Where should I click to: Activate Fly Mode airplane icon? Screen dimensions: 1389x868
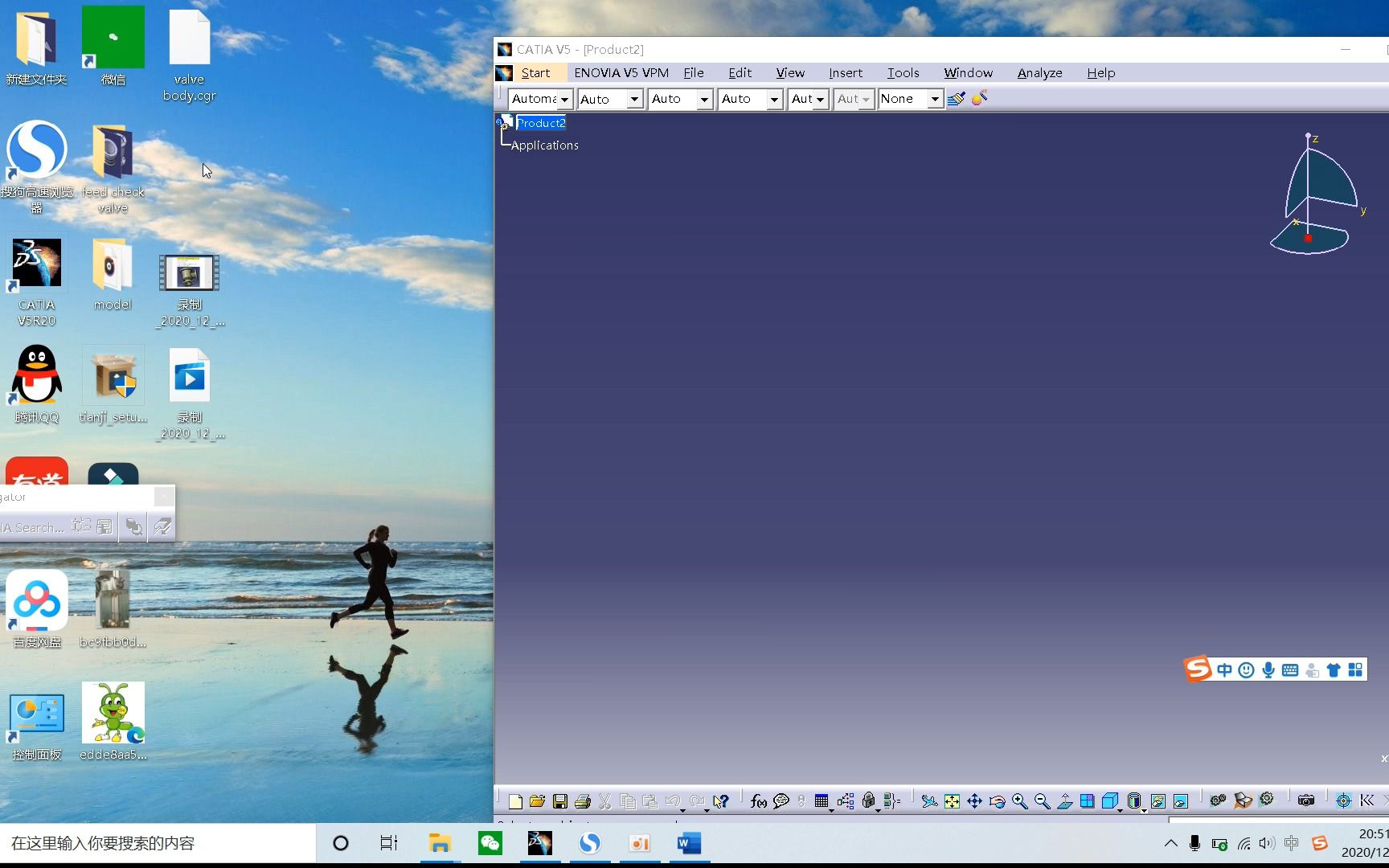pos(929,801)
